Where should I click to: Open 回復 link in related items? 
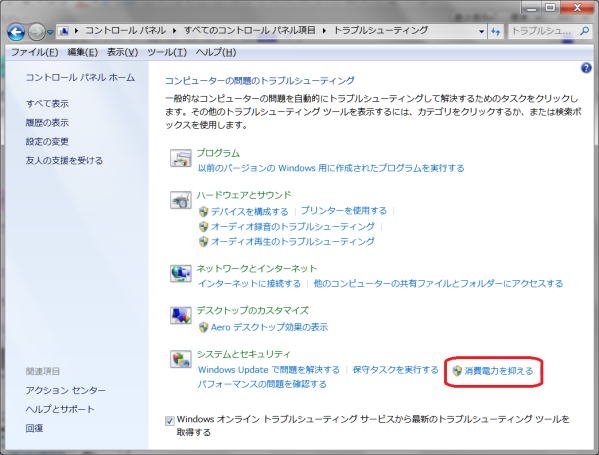click(34, 428)
